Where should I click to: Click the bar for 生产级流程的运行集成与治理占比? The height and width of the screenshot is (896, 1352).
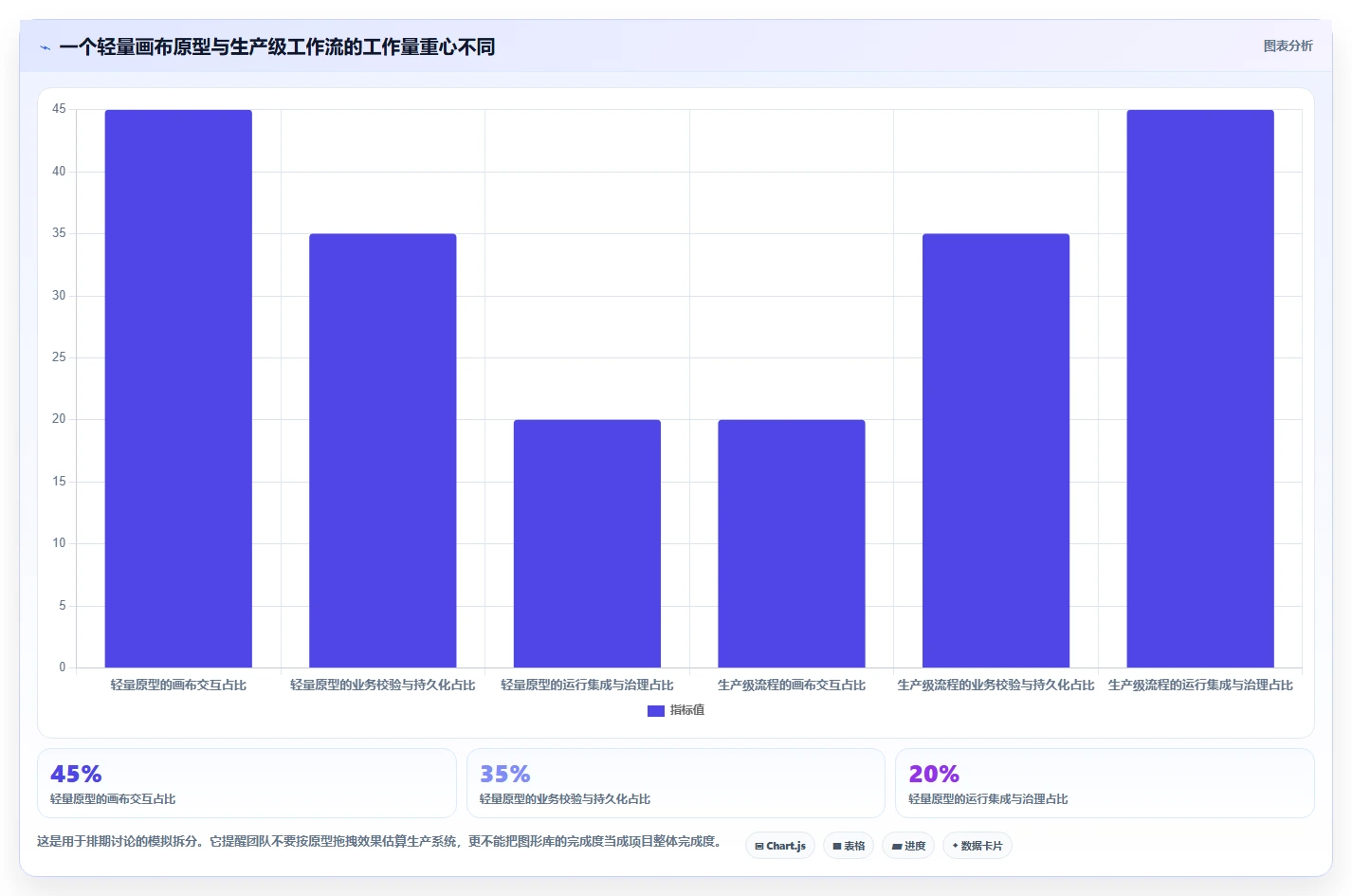pyautogui.click(x=1200, y=389)
